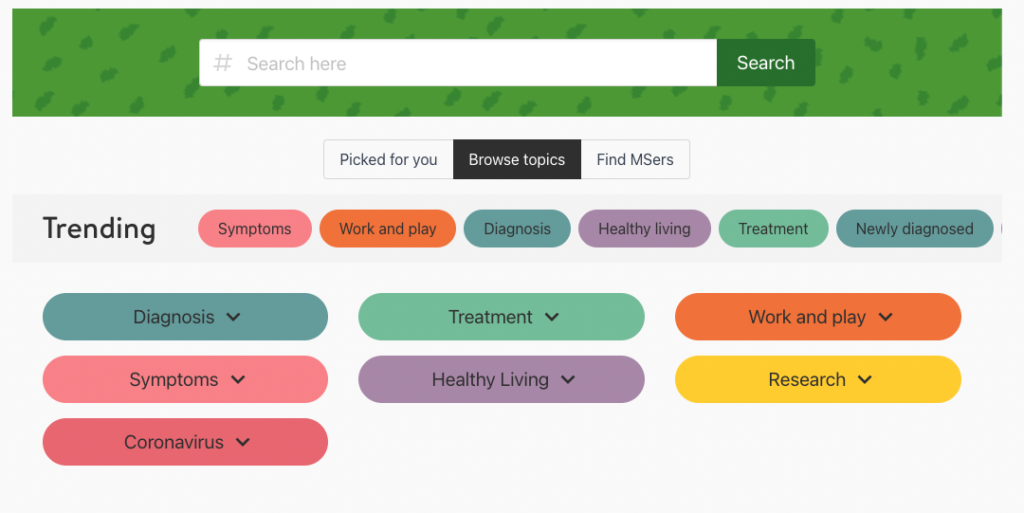
Task: Expand the Coronavirus category dropdown
Action: click(x=185, y=442)
